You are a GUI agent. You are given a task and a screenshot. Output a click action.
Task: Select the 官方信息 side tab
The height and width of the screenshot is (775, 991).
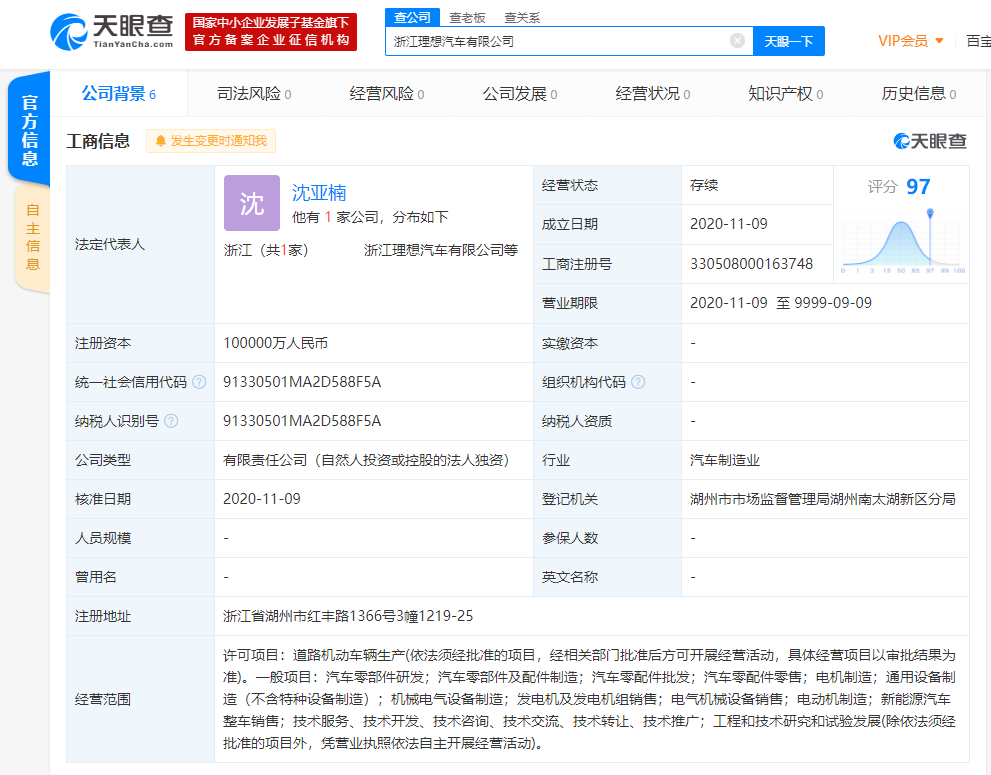pyautogui.click(x=29, y=130)
